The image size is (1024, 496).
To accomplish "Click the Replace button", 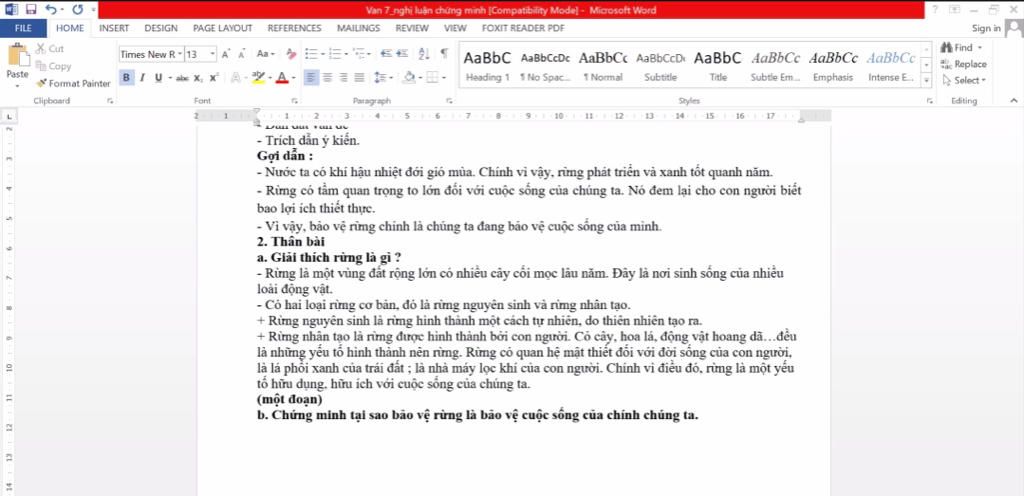I will point(964,64).
